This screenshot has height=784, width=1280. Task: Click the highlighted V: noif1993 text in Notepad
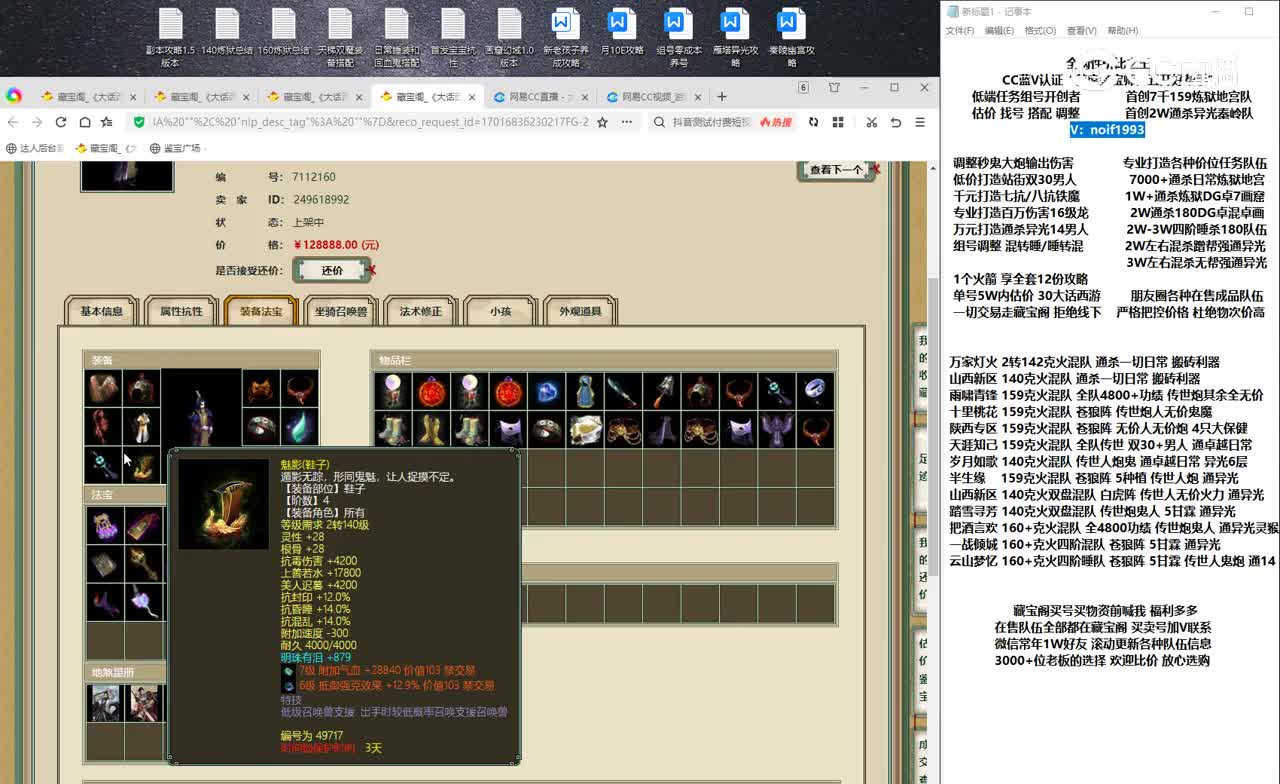coord(1106,130)
